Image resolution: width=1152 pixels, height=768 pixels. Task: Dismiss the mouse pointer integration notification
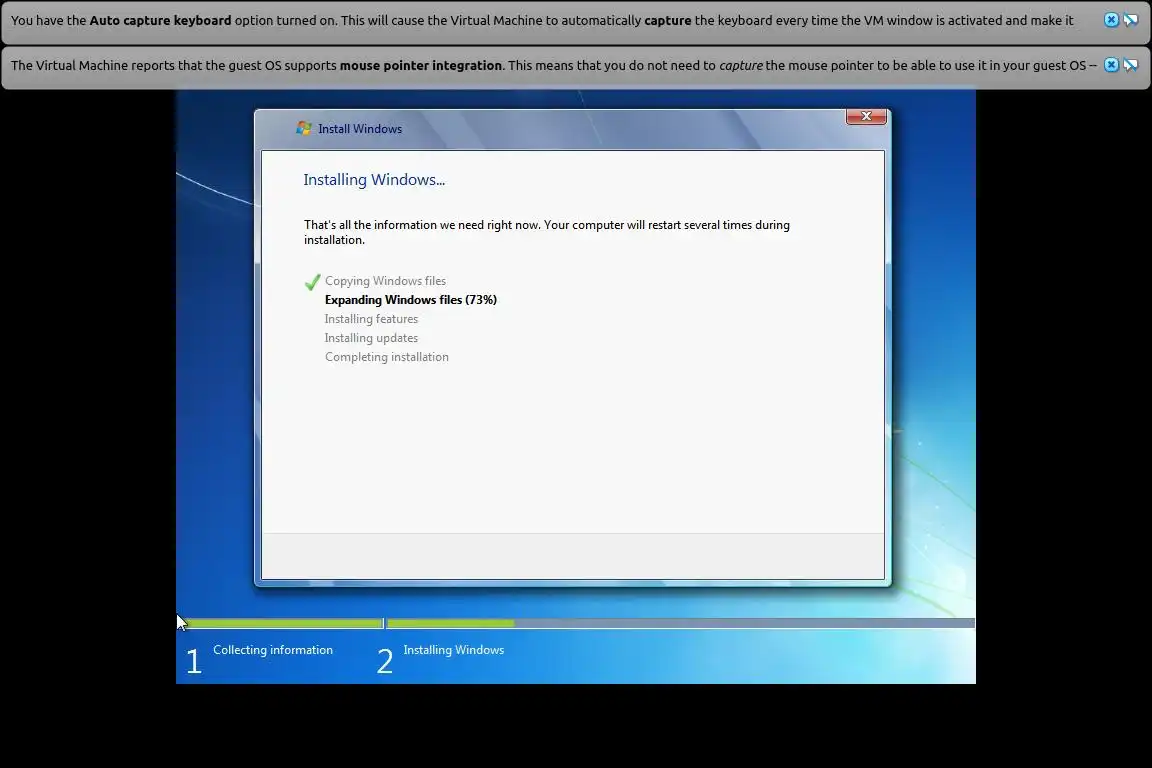(x=1111, y=65)
